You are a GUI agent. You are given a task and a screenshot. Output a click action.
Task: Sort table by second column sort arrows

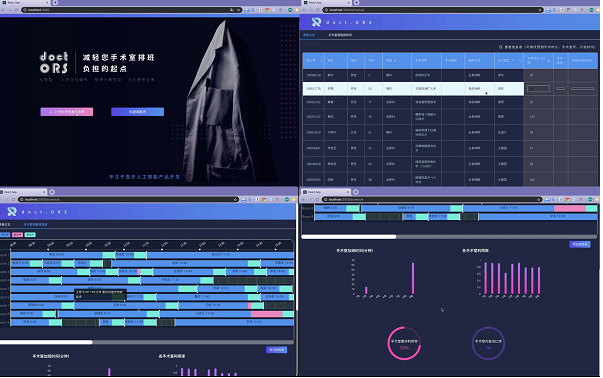pos(344,61)
